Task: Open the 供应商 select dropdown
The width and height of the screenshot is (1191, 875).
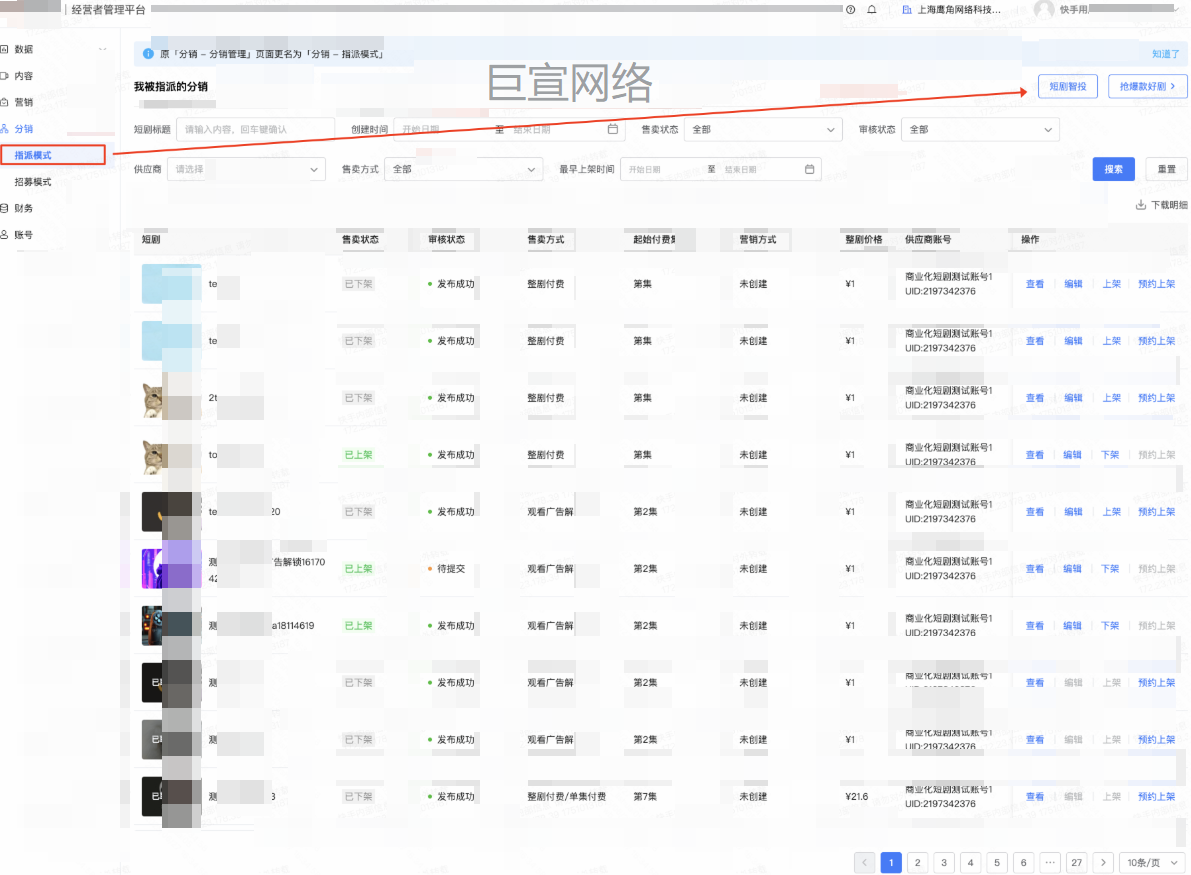Action: pyautogui.click(x=246, y=170)
